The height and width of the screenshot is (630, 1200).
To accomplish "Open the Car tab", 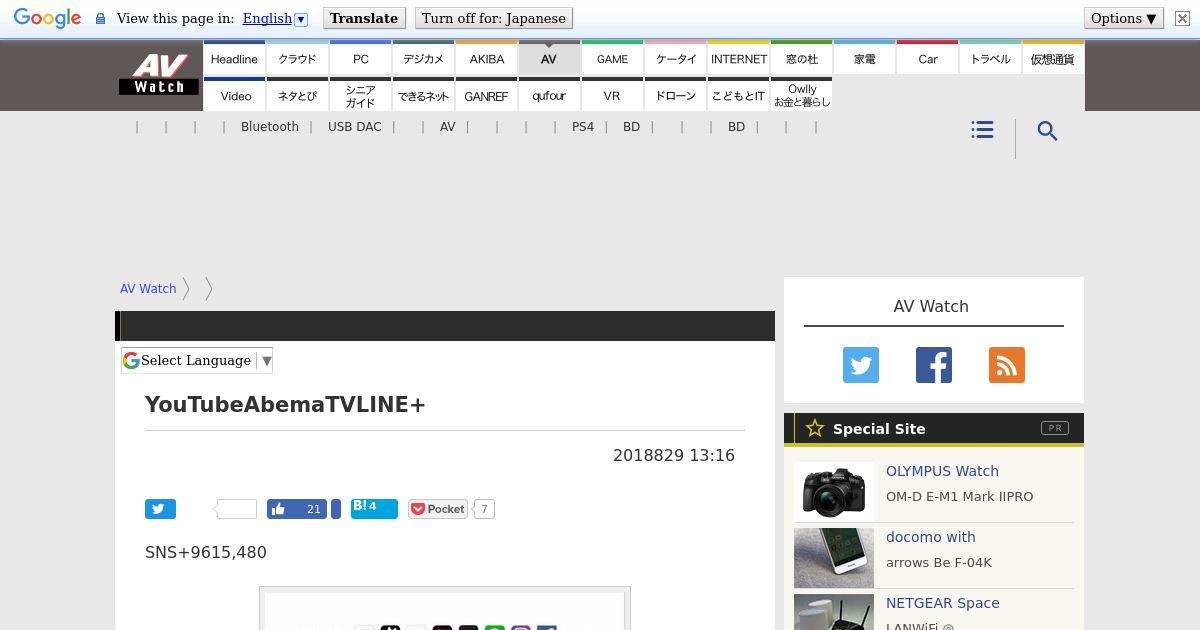I will [x=927, y=59].
